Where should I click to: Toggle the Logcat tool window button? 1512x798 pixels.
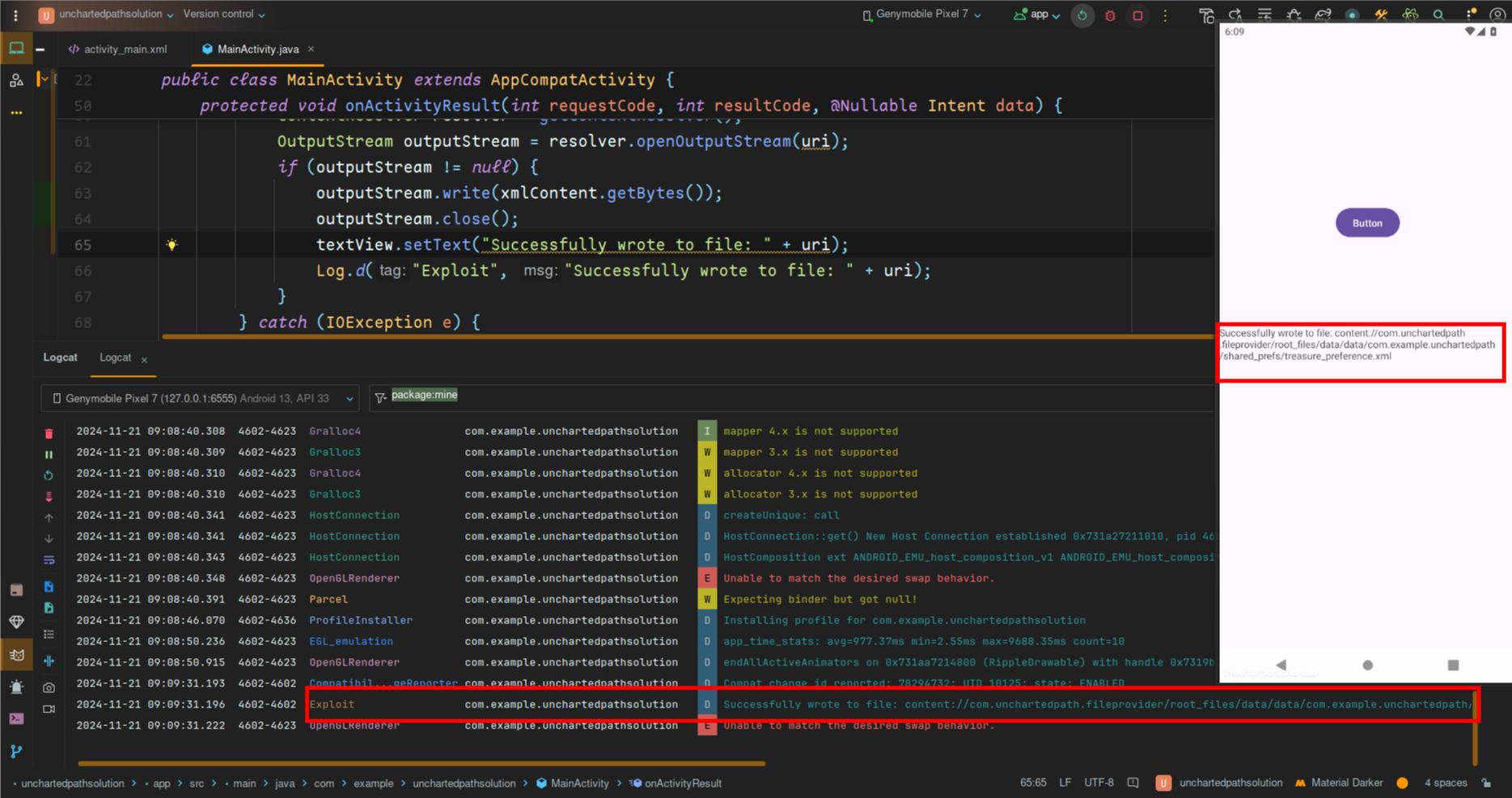tap(16, 655)
